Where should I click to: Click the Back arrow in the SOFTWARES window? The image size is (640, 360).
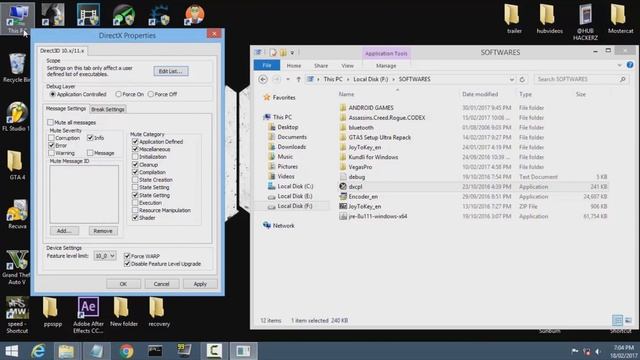[263, 79]
